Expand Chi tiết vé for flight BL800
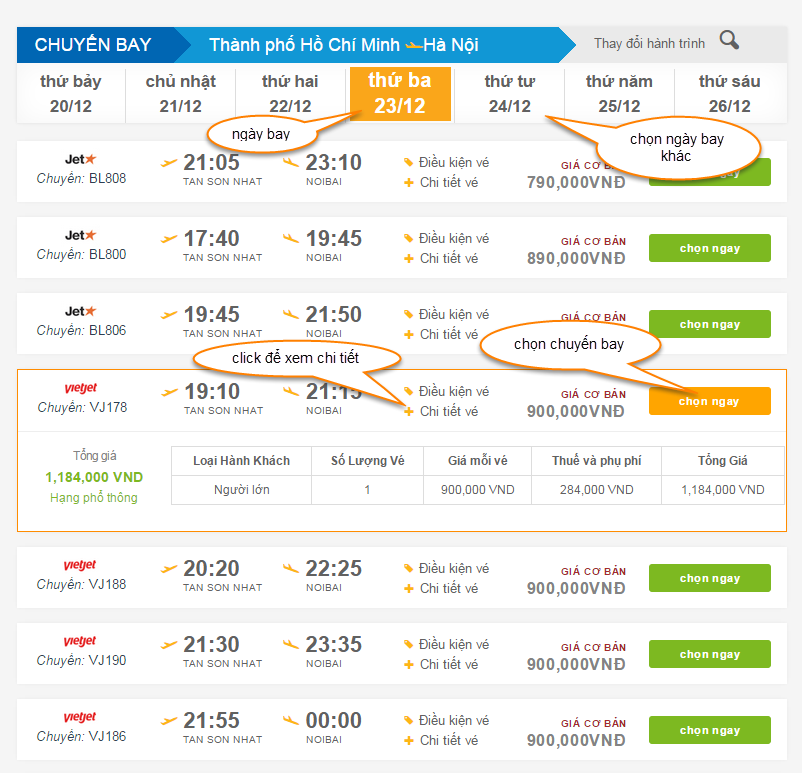 [x=441, y=258]
